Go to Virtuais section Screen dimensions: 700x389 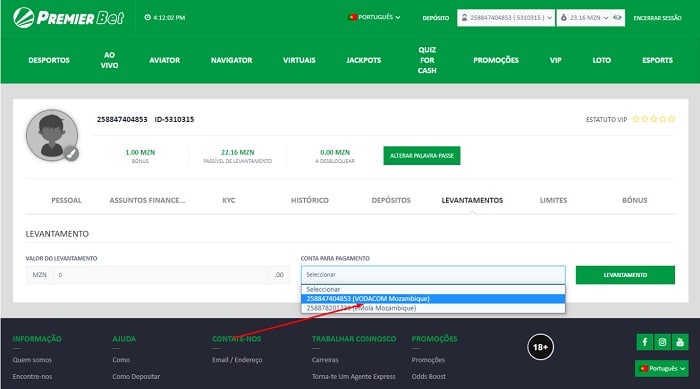click(x=299, y=60)
